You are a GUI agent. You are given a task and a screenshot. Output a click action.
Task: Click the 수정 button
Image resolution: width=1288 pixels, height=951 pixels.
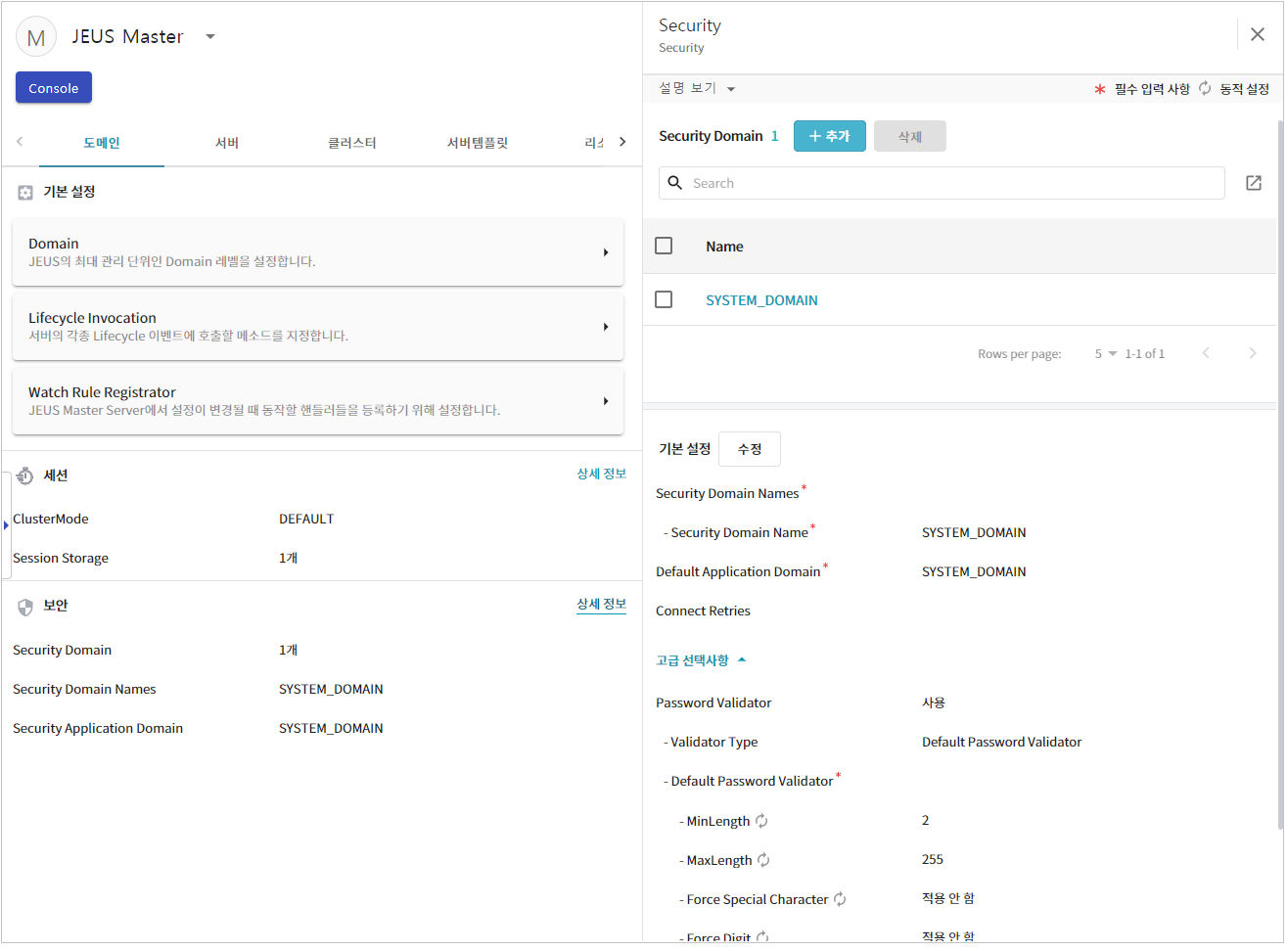pos(750,449)
